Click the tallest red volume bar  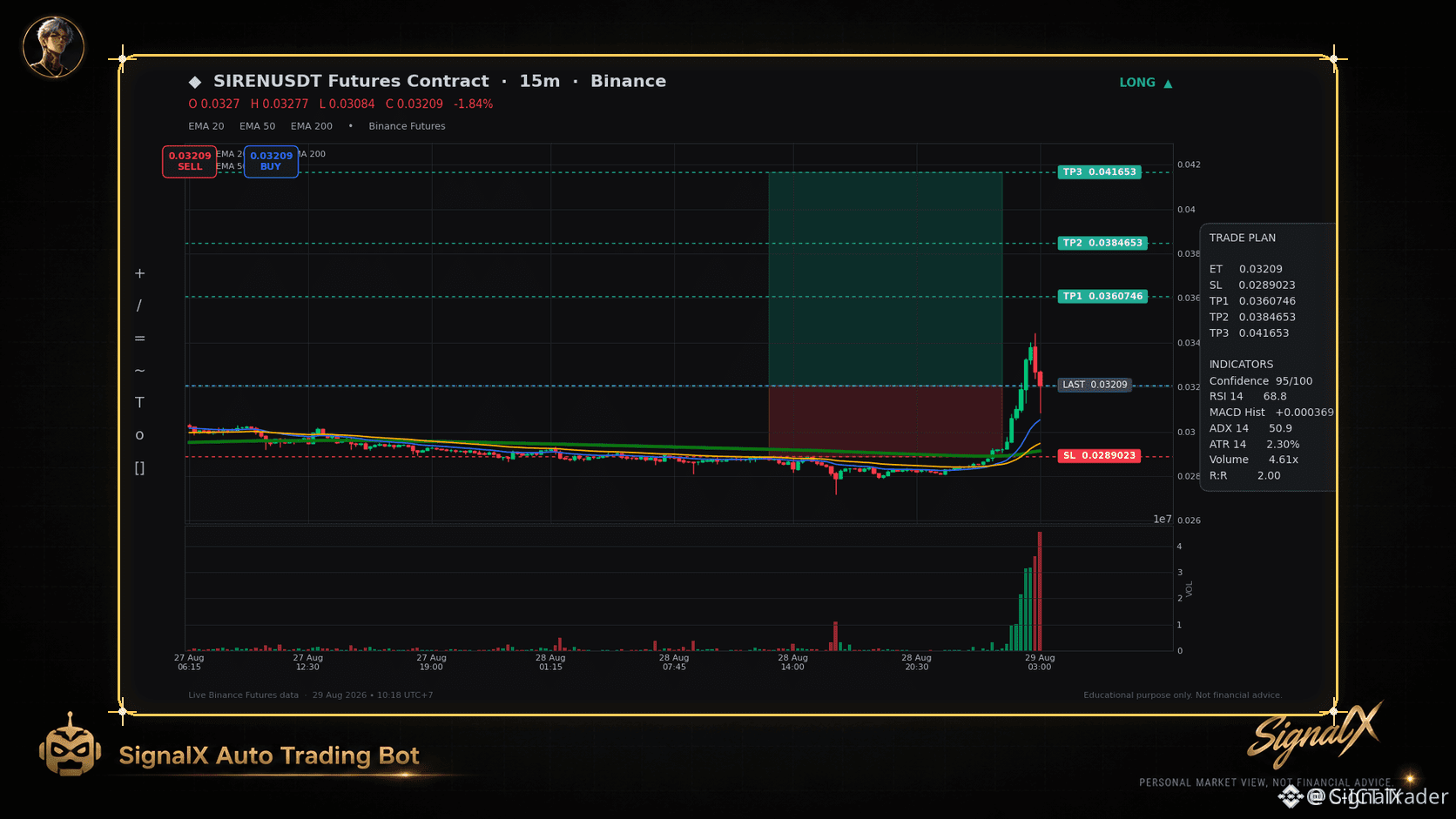pyautogui.click(x=1040, y=591)
